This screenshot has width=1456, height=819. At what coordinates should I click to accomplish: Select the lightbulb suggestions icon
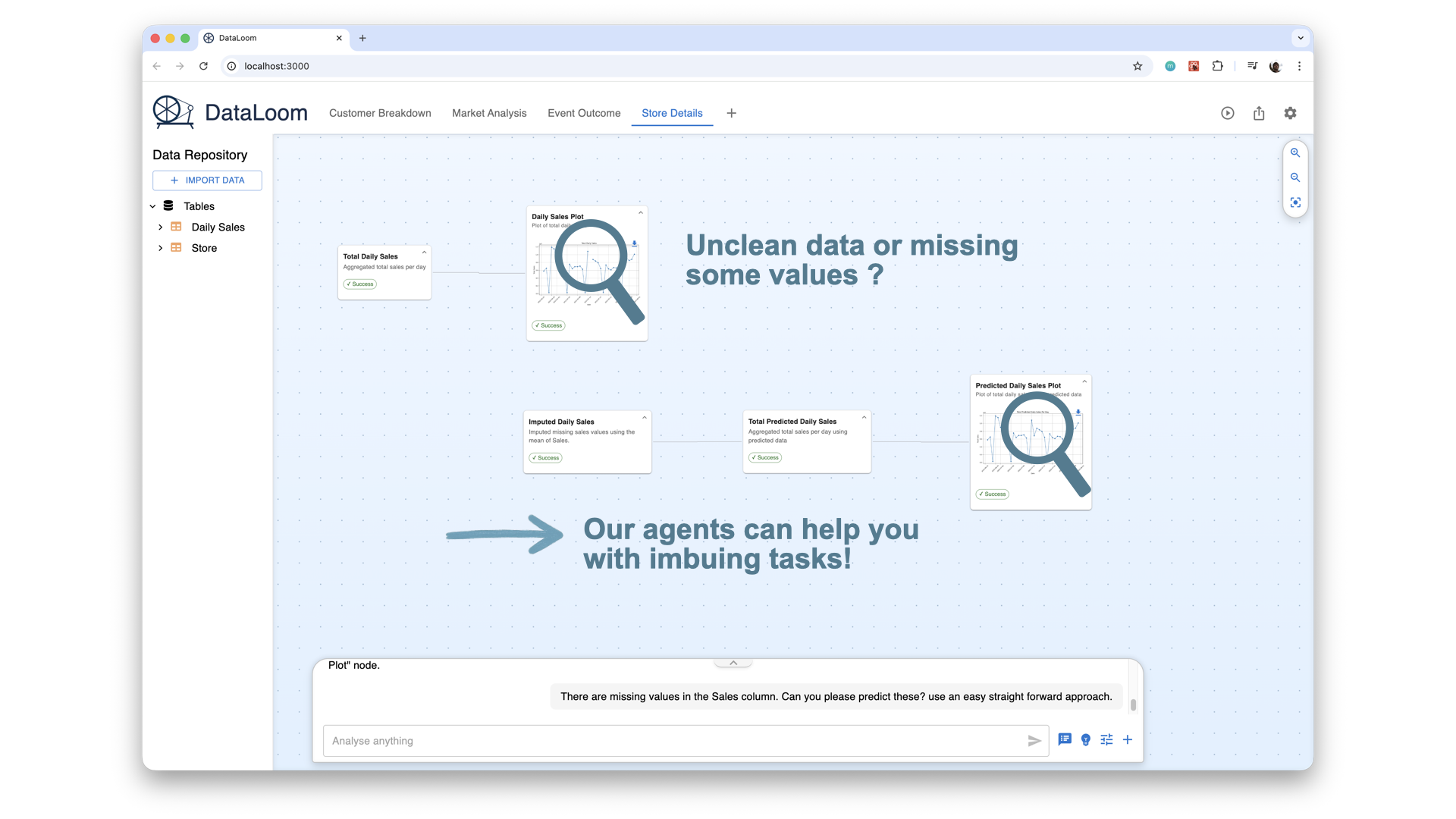(x=1085, y=740)
